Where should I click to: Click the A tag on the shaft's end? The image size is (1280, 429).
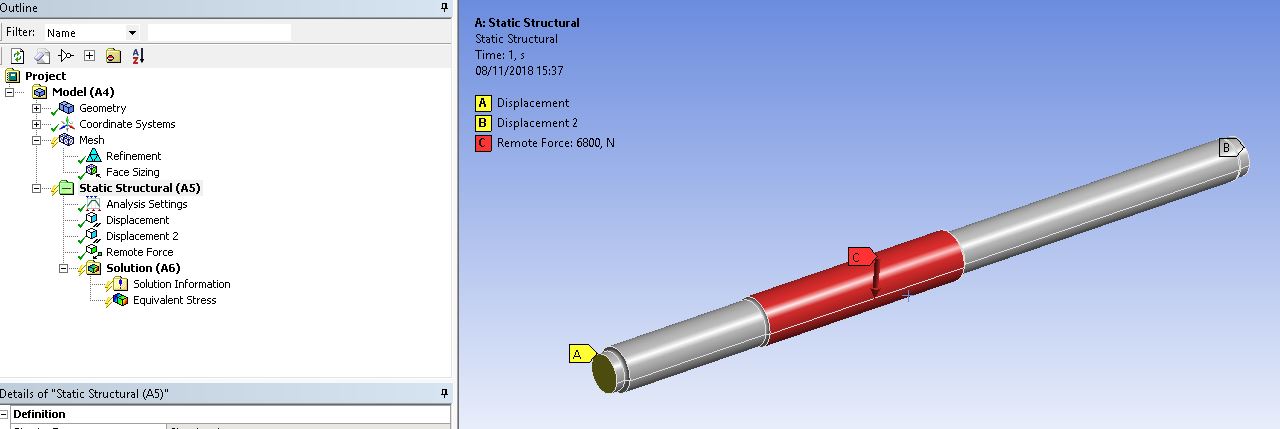(x=580, y=354)
